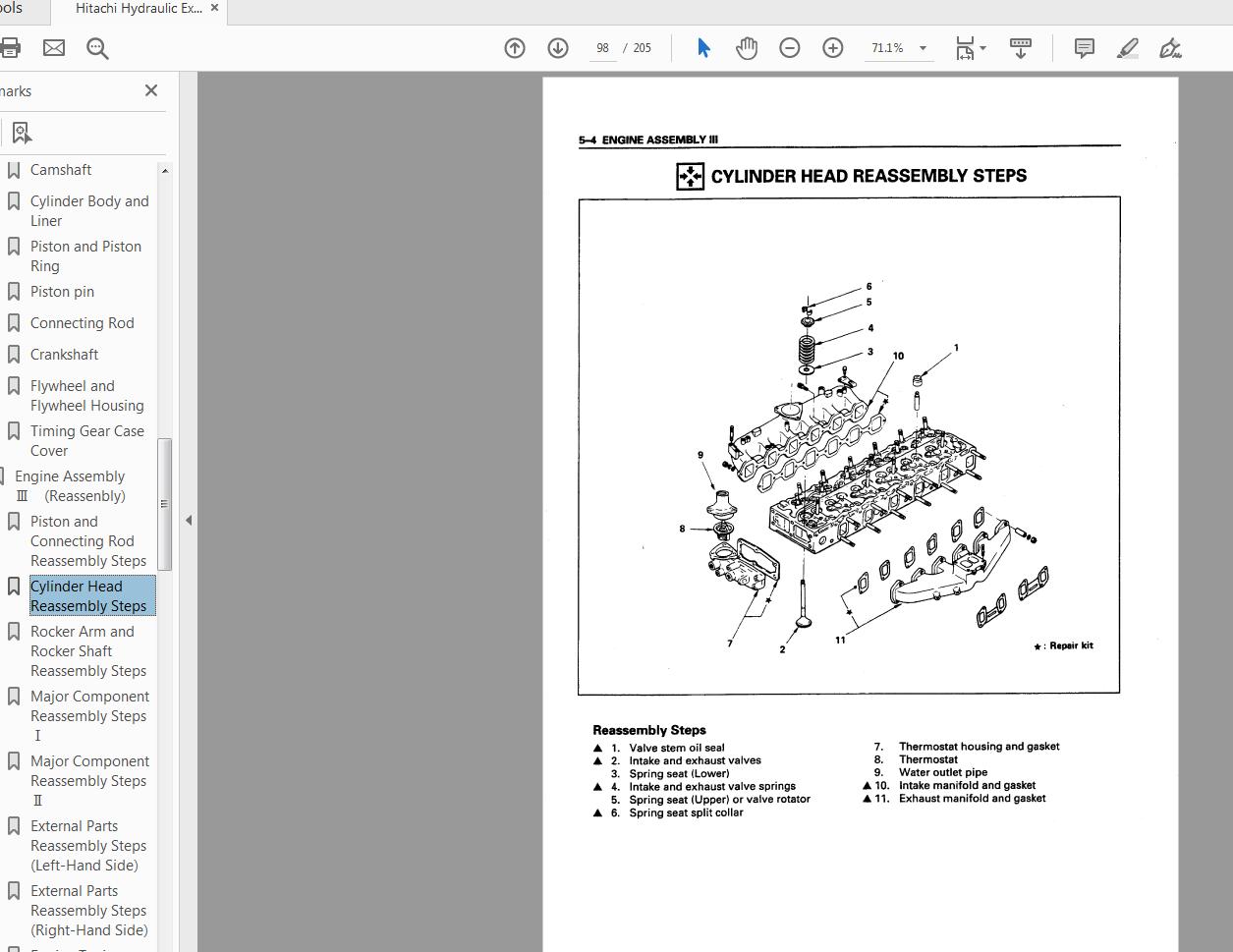Click the Print file icon

click(x=9, y=48)
